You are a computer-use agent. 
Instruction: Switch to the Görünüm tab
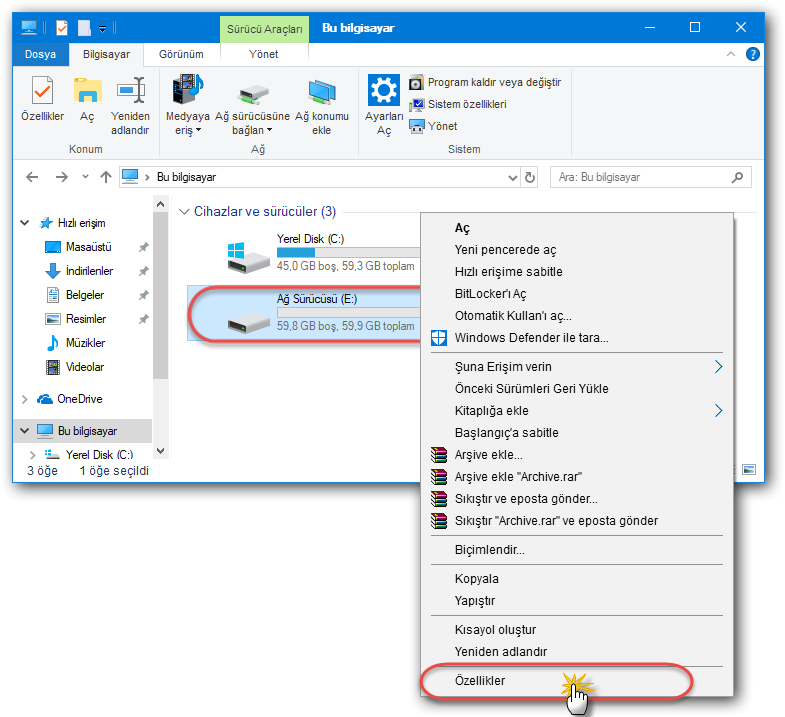pyautogui.click(x=181, y=54)
